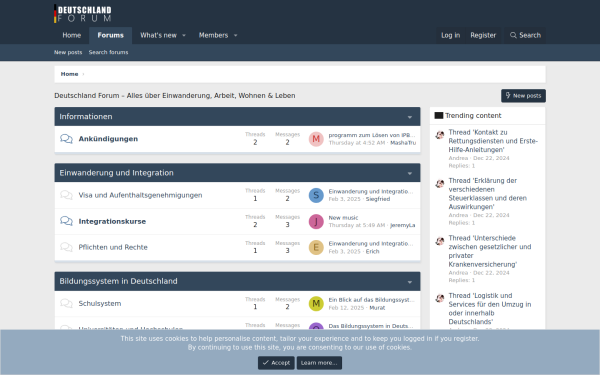Open the Ankündigungen forum
Viewport: 600px width, 375px height.
click(x=108, y=139)
